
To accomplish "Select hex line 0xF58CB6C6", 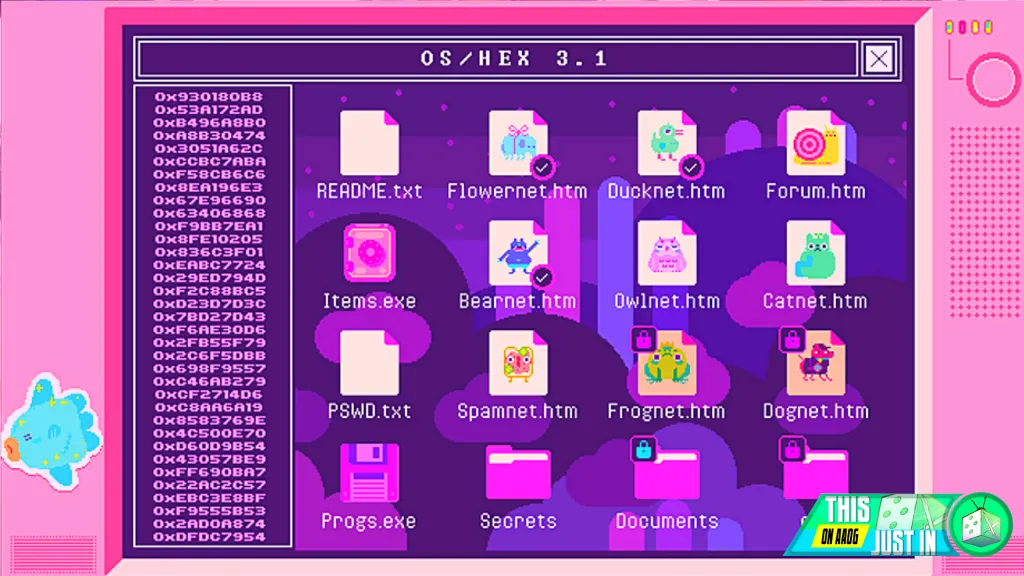I will click(x=209, y=174).
